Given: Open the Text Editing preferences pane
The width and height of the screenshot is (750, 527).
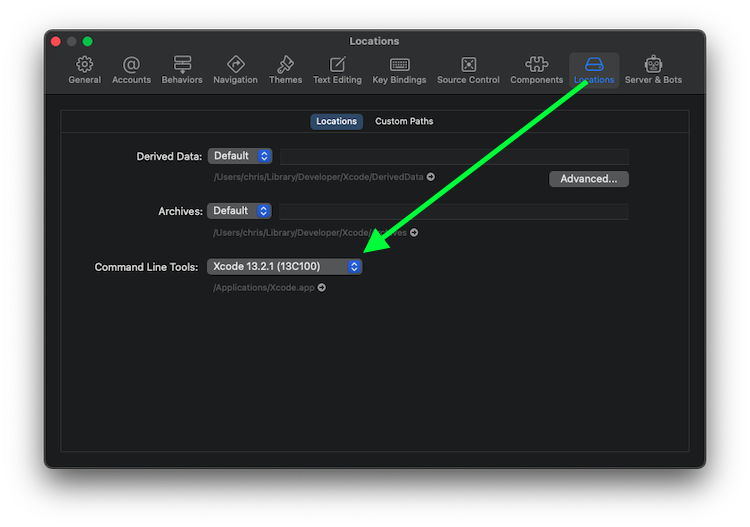Looking at the screenshot, I should point(337,70).
